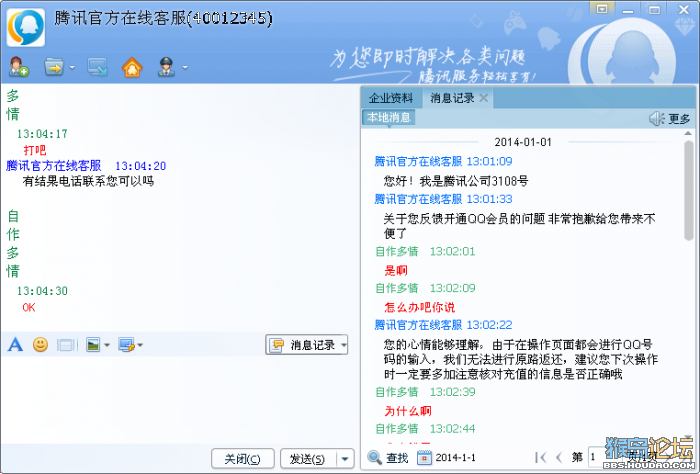
Task: Click the window shake icon
Action: pos(67,345)
